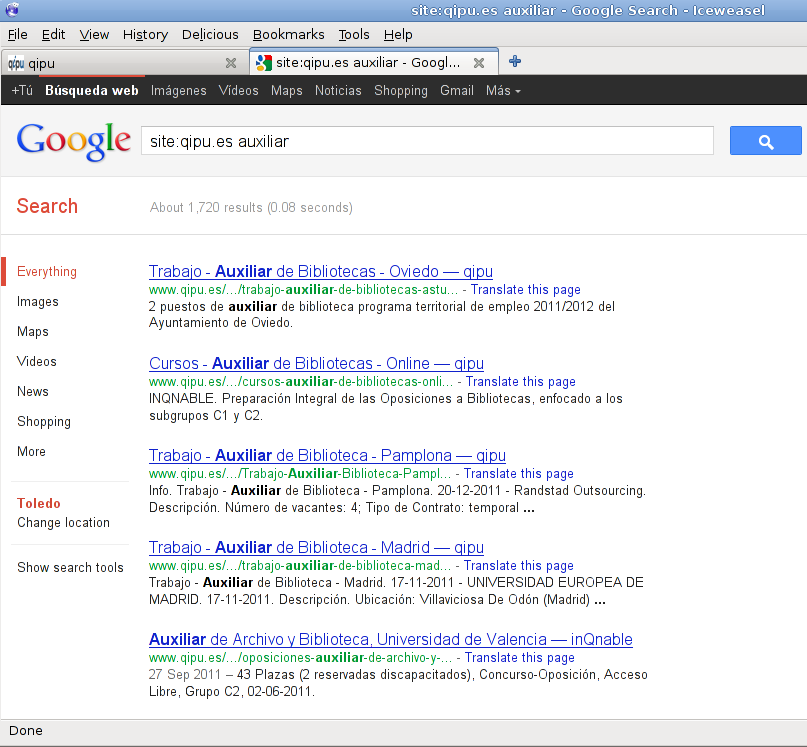This screenshot has height=747, width=807.
Task: Click the Google logo
Action: 74,142
